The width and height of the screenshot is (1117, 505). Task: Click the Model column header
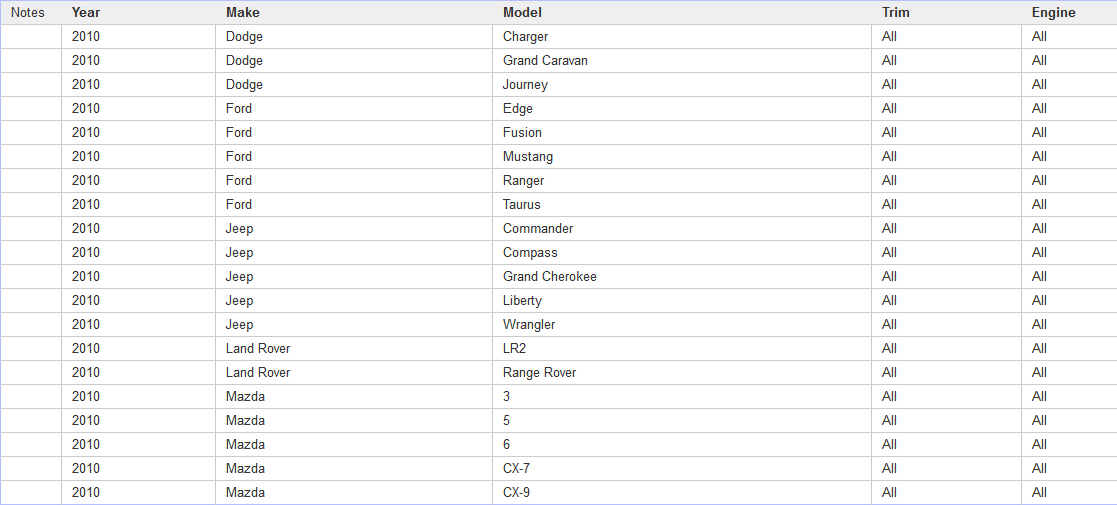coord(682,12)
